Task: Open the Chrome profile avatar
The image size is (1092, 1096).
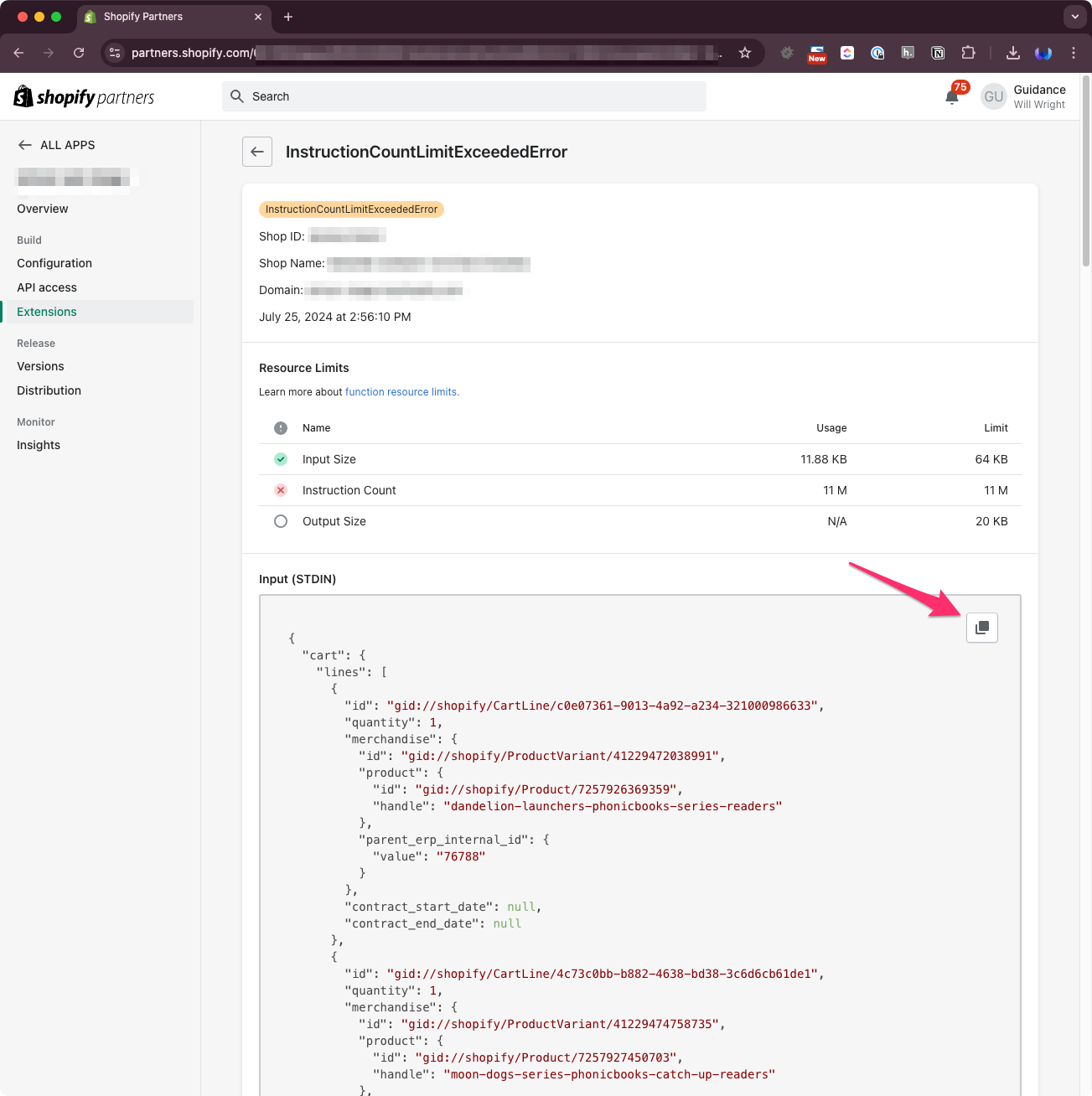Action: tap(1043, 53)
